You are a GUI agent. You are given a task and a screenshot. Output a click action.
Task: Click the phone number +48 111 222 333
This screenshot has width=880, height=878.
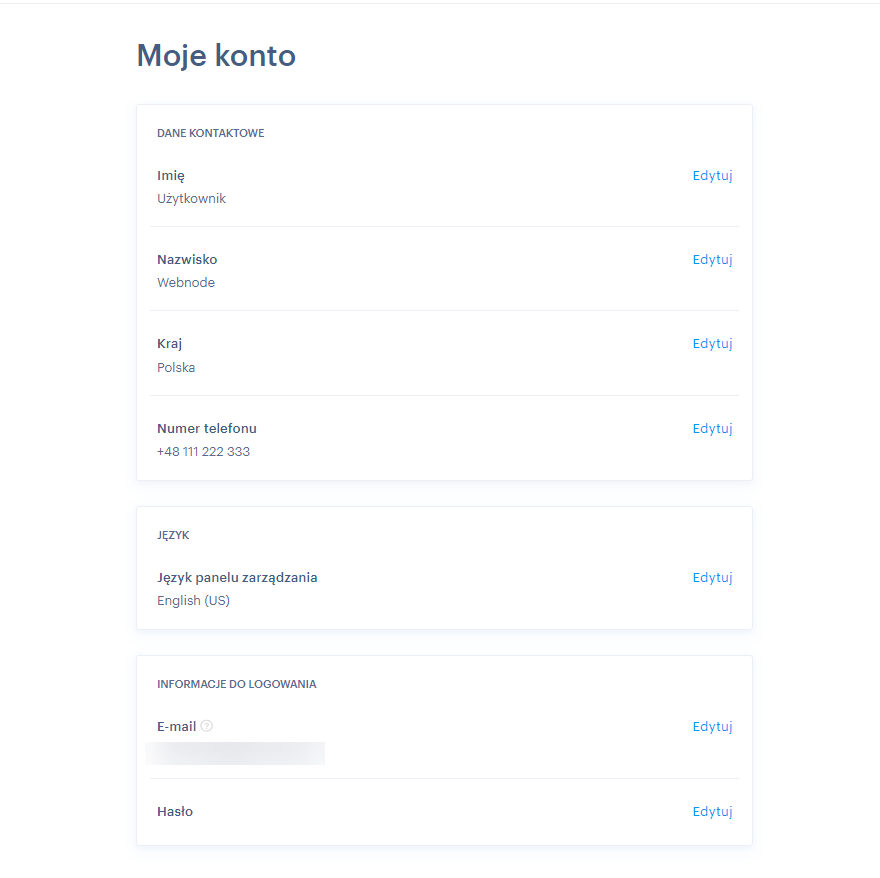pyautogui.click(x=203, y=452)
